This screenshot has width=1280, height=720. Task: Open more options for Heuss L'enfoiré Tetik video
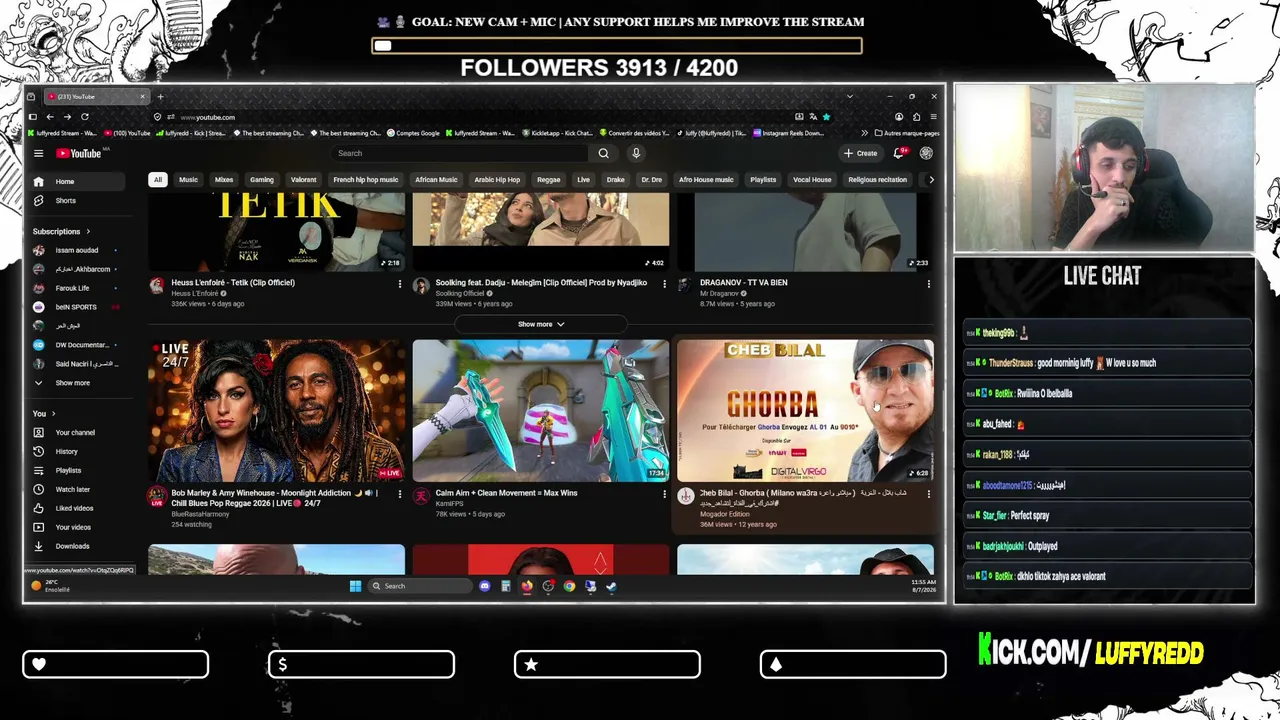pos(400,284)
